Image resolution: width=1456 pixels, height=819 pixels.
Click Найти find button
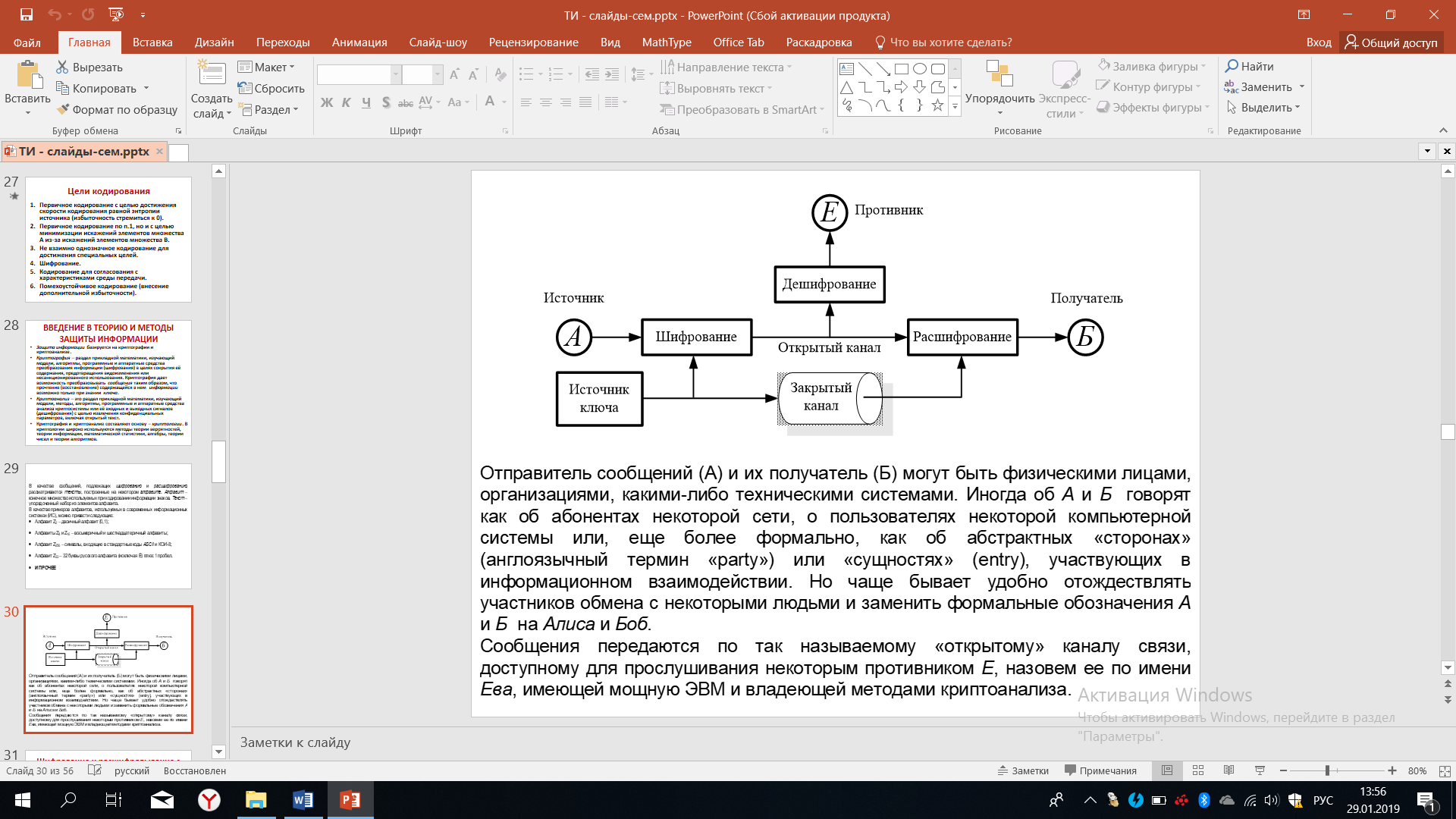pos(1250,66)
